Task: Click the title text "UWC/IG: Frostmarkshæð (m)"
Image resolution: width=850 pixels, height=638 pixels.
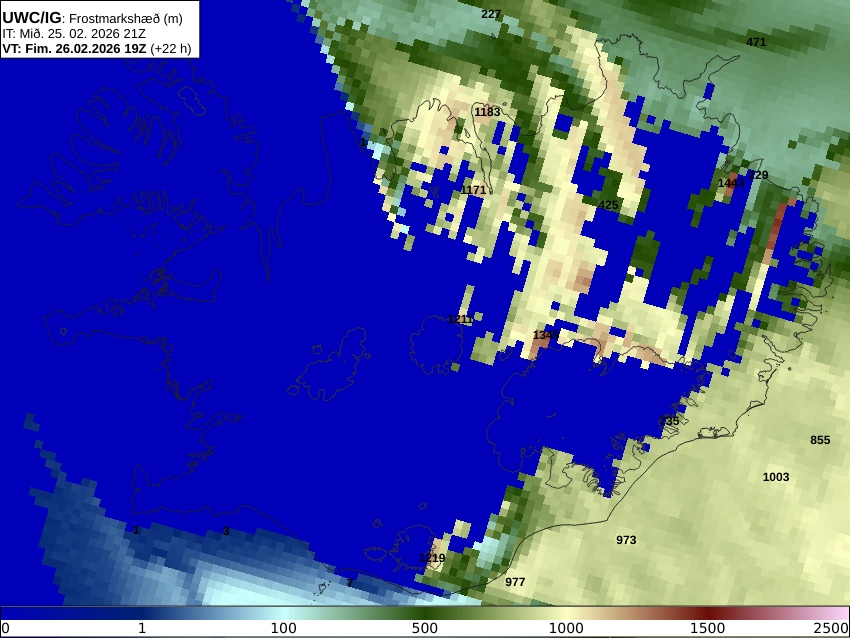Action: pyautogui.click(x=92, y=18)
